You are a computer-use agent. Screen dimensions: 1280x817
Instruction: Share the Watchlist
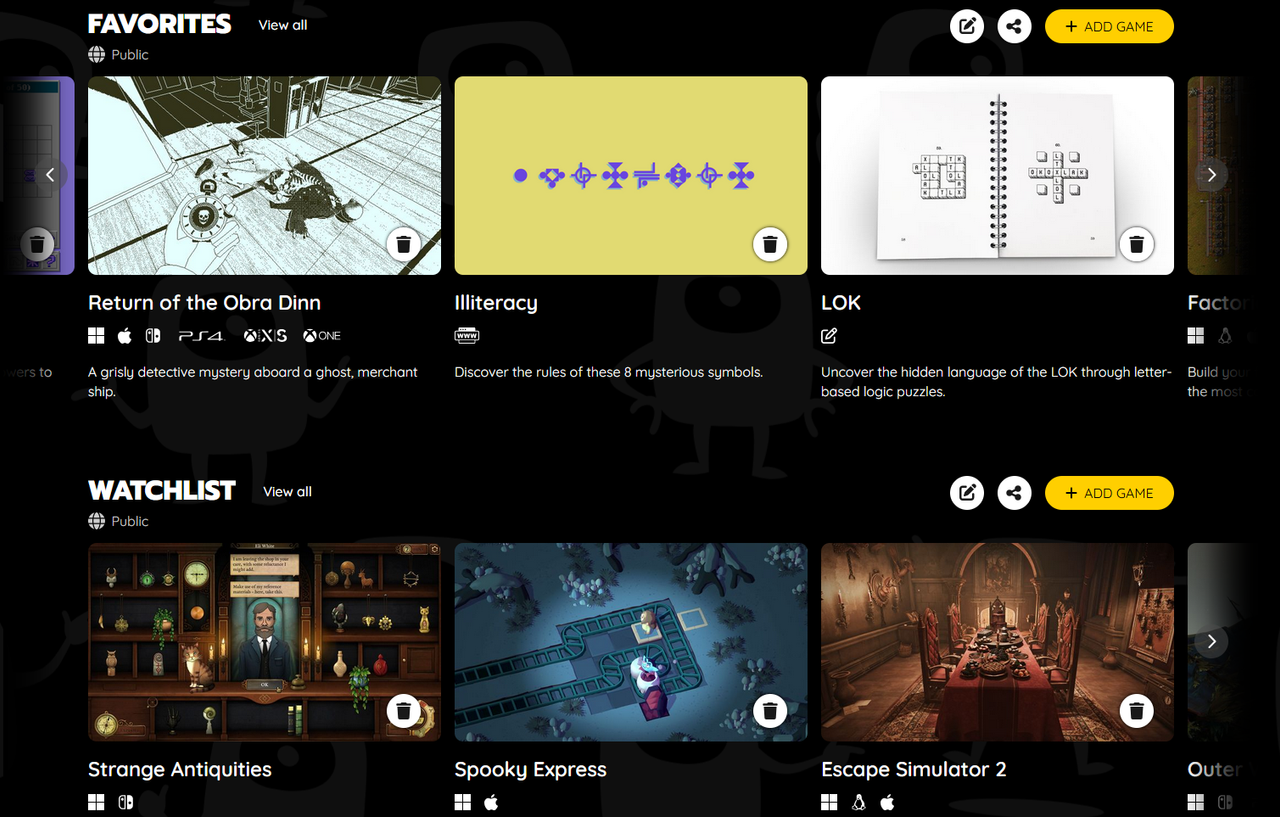1014,493
